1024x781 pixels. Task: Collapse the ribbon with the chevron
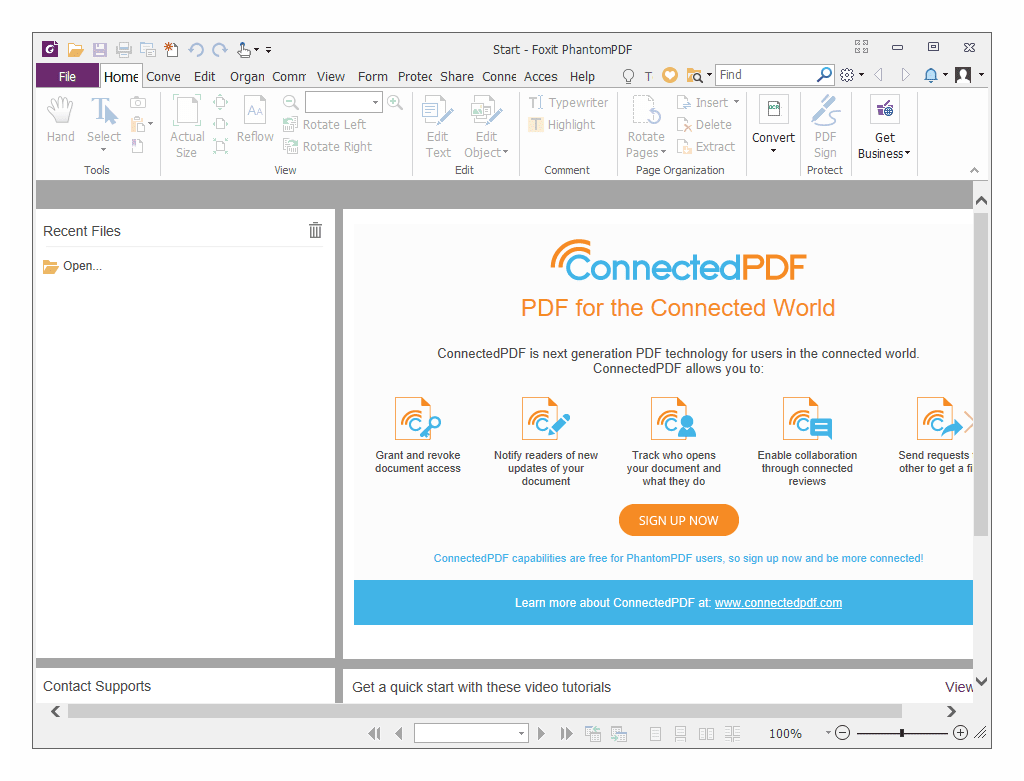pyautogui.click(x=974, y=170)
